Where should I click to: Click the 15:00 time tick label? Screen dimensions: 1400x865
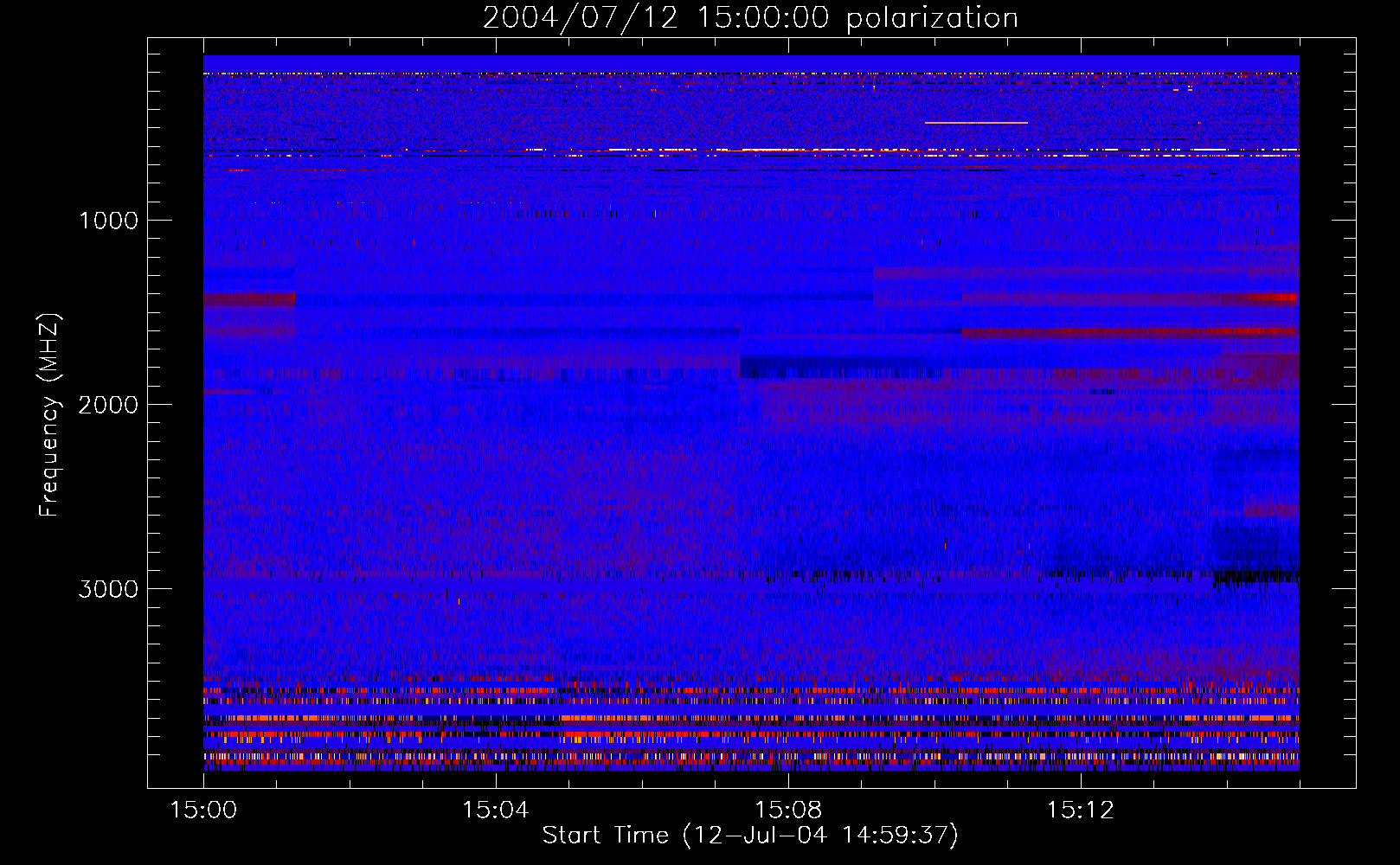click(203, 811)
